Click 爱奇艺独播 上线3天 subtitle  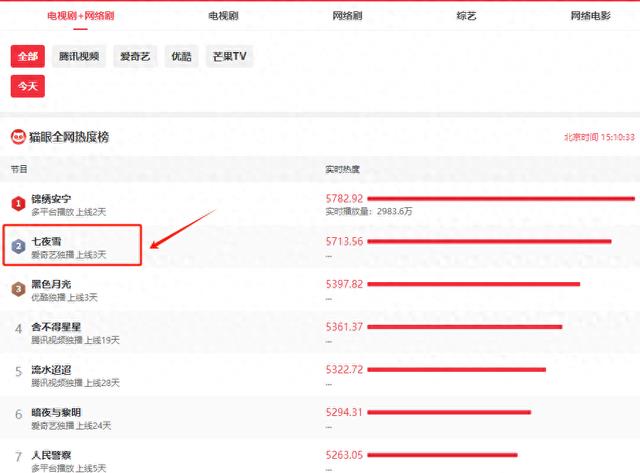point(69,255)
